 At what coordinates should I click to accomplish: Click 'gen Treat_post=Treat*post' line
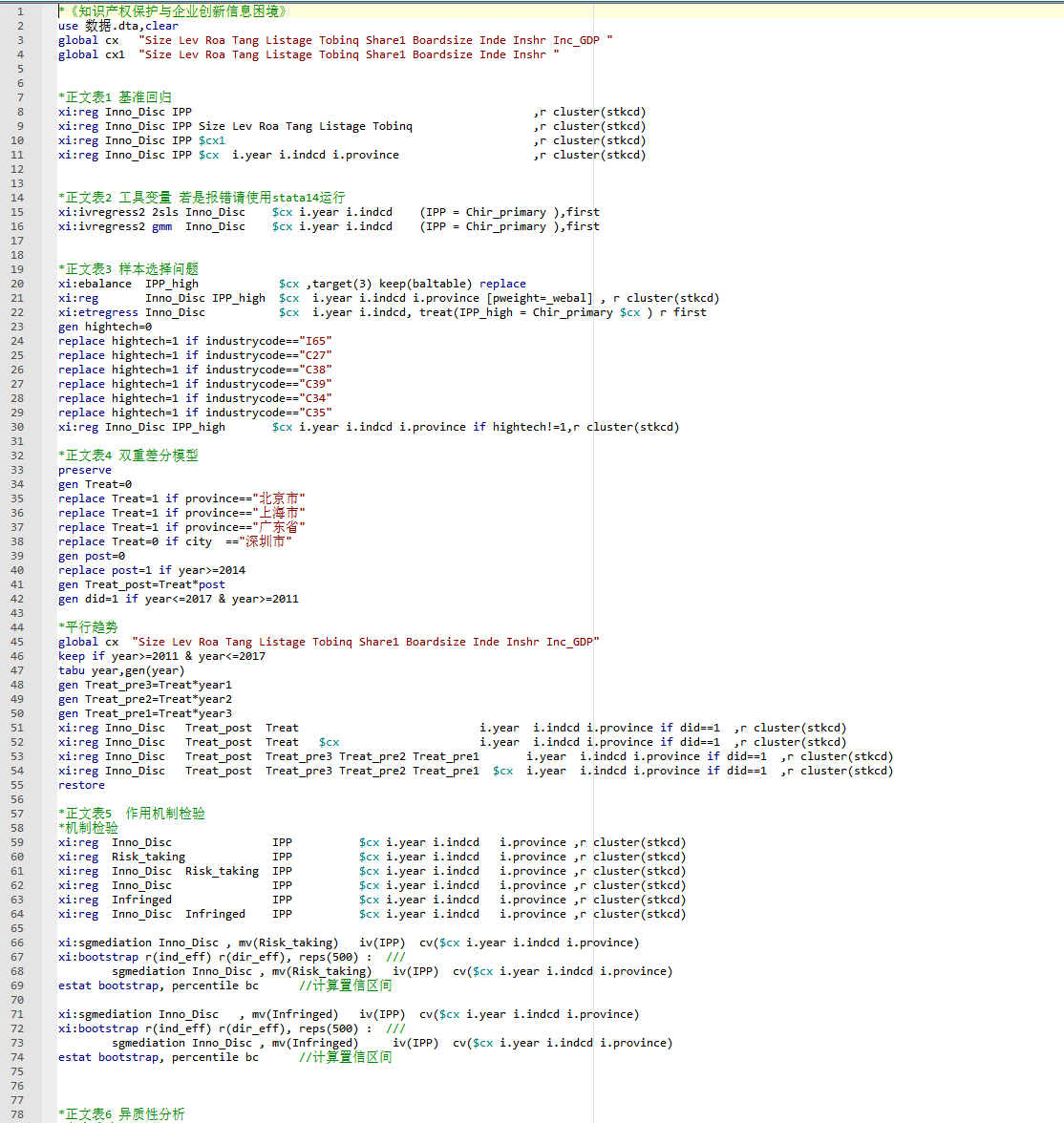[x=141, y=584]
